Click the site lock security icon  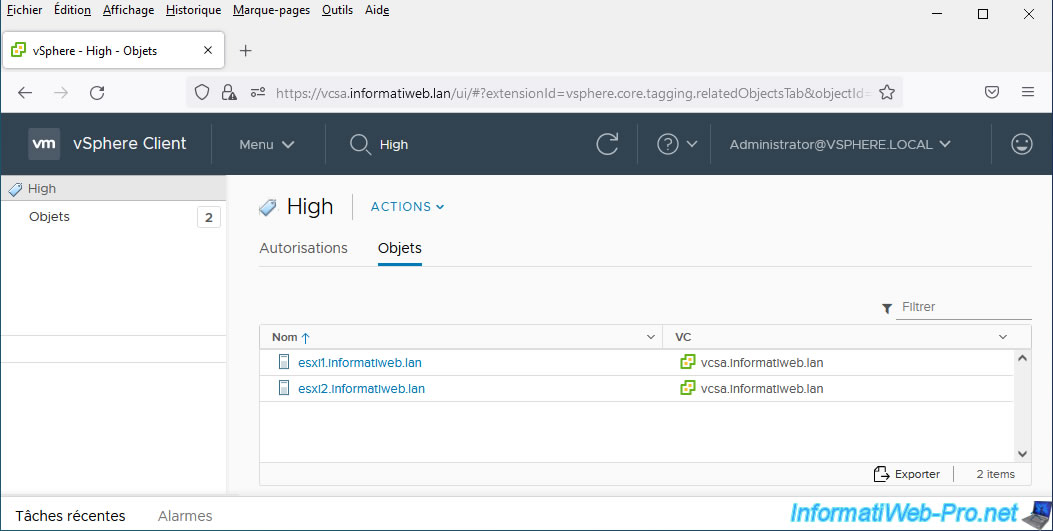point(229,93)
